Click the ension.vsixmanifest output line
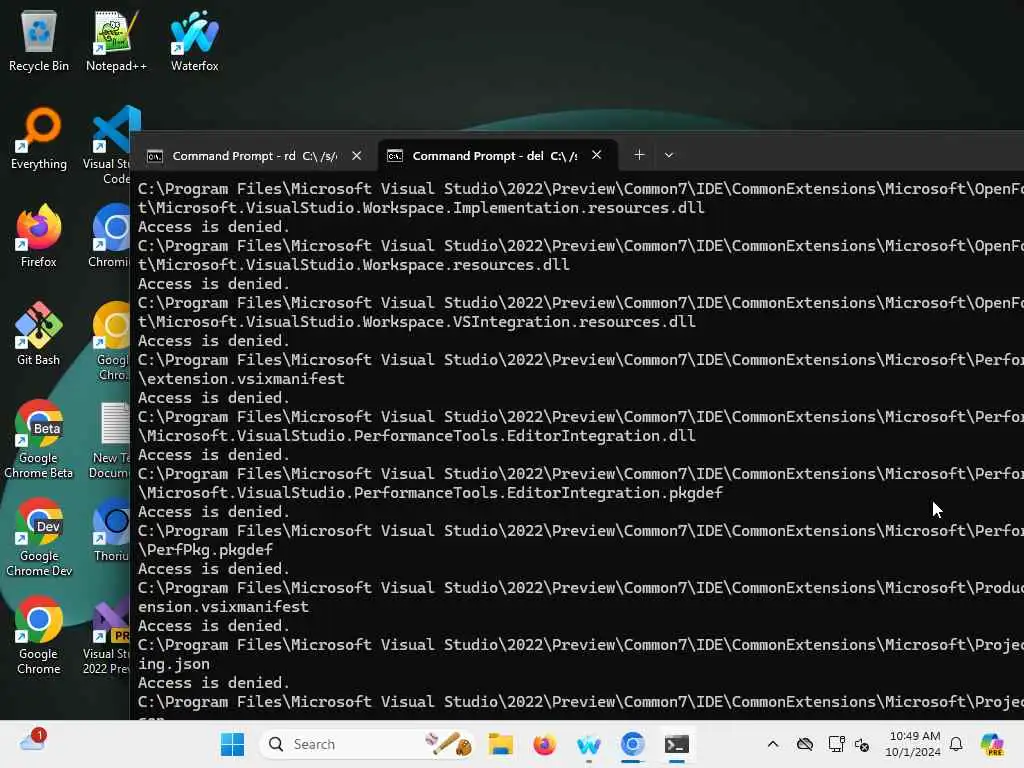Image resolution: width=1024 pixels, height=768 pixels. [x=223, y=607]
